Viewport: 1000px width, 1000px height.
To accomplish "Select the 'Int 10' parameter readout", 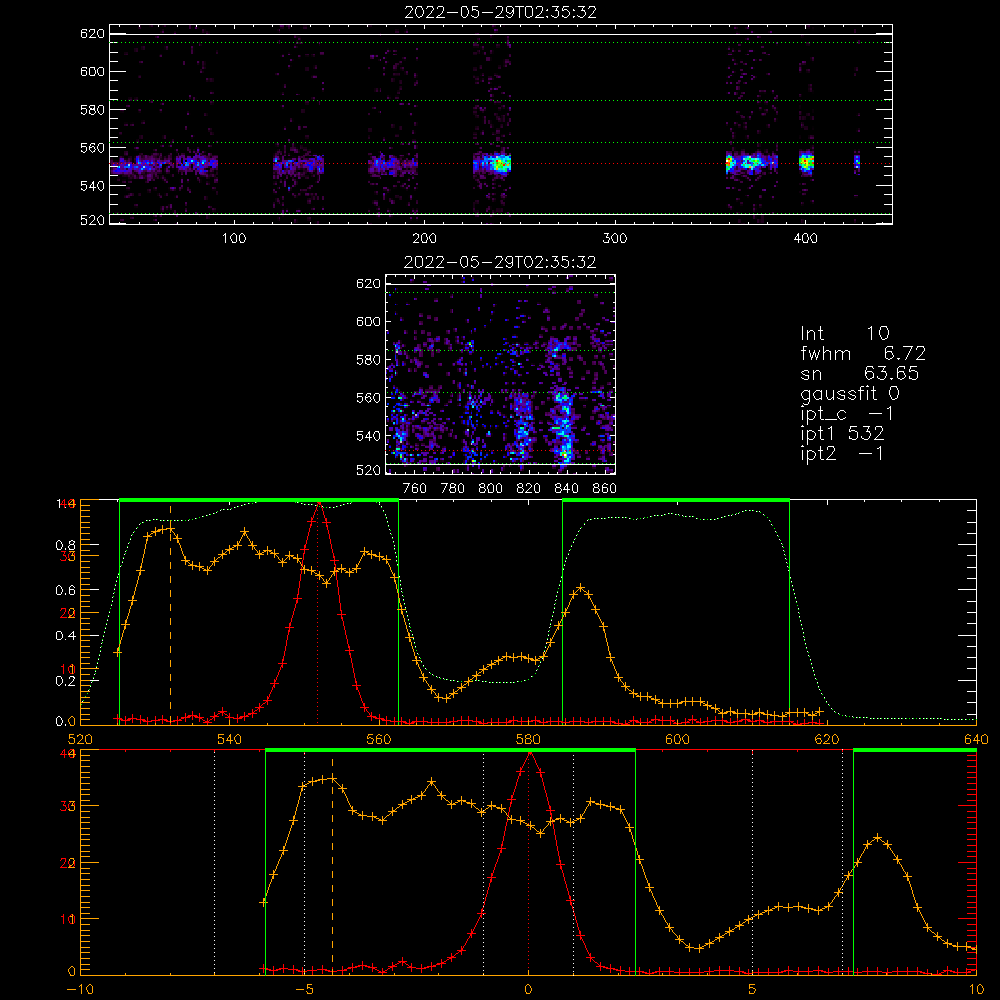I will [845, 333].
